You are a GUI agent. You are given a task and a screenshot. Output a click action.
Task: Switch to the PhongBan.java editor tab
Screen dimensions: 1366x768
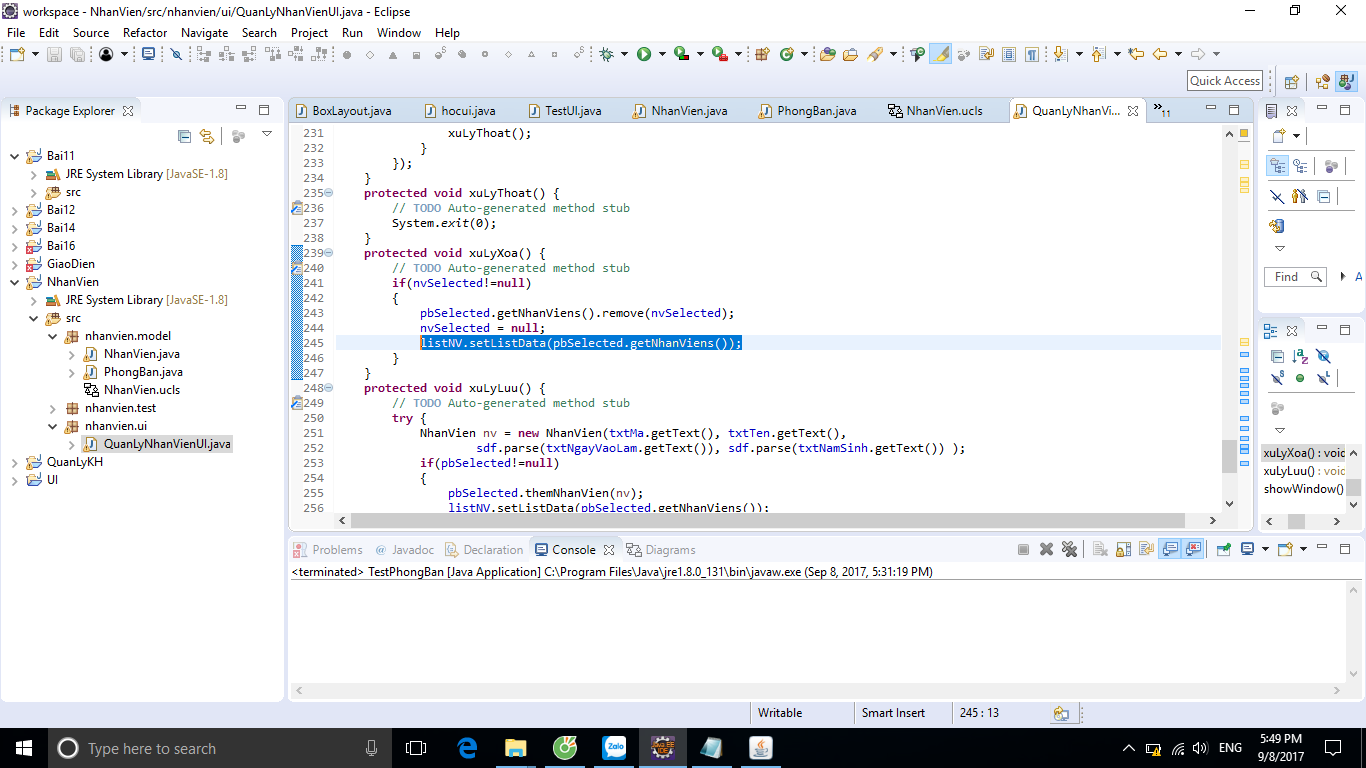tap(816, 111)
